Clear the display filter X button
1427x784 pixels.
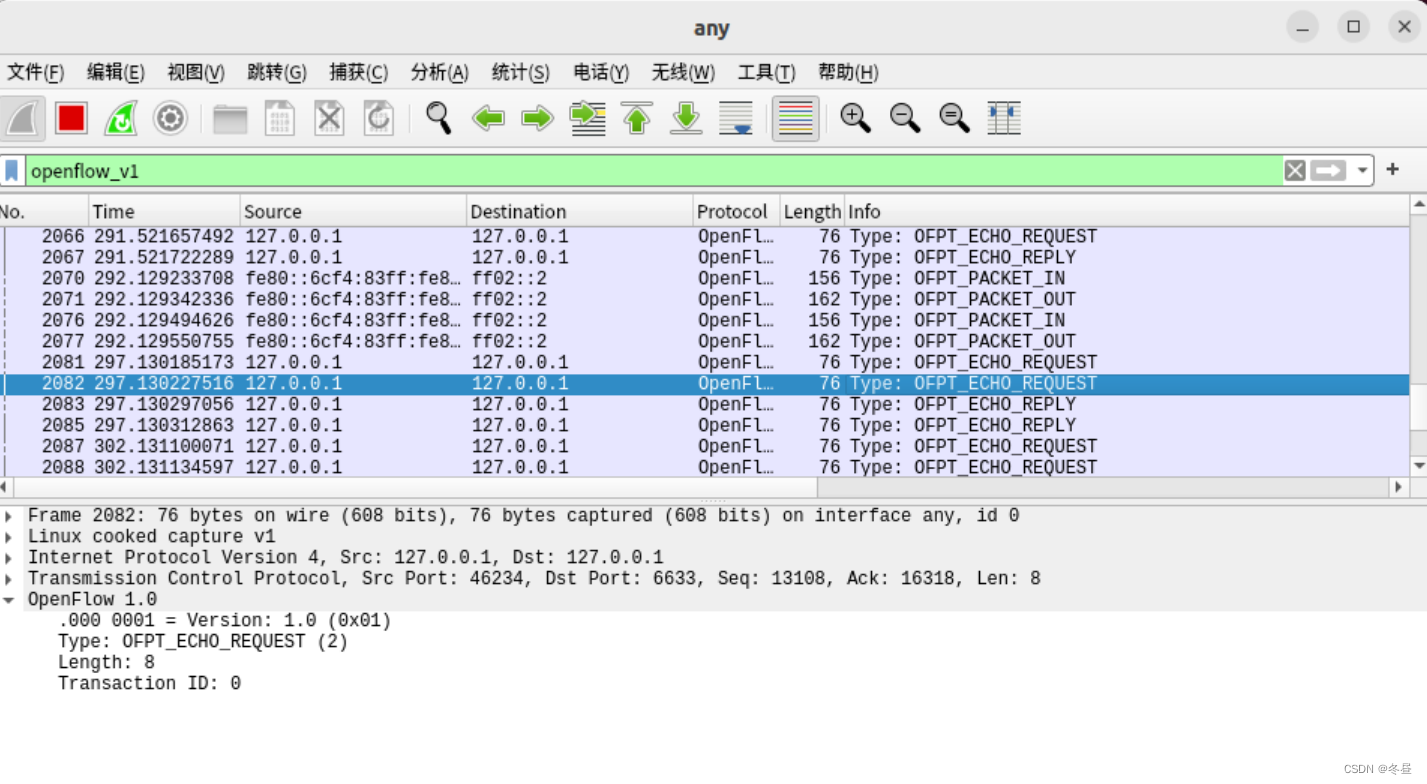click(1295, 171)
